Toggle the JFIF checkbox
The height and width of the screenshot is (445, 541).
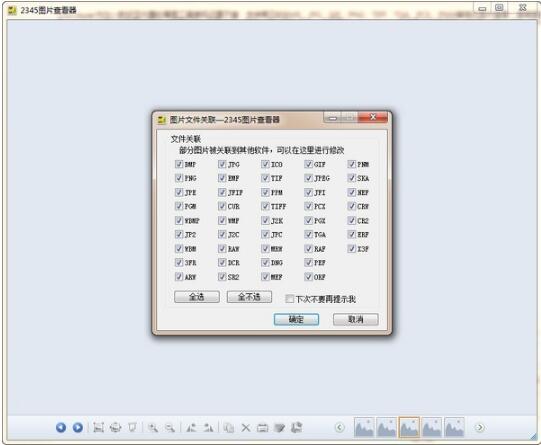(x=222, y=192)
